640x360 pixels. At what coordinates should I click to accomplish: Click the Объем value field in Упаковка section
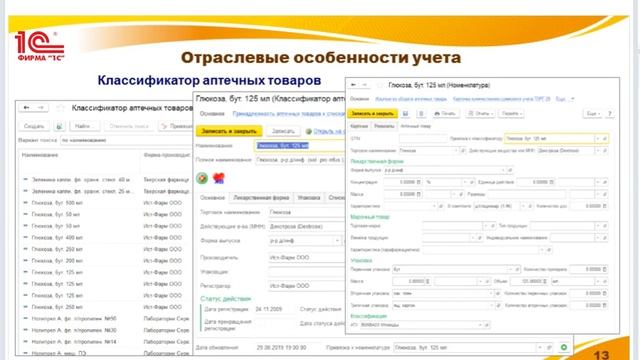pyautogui.click(x=529, y=281)
